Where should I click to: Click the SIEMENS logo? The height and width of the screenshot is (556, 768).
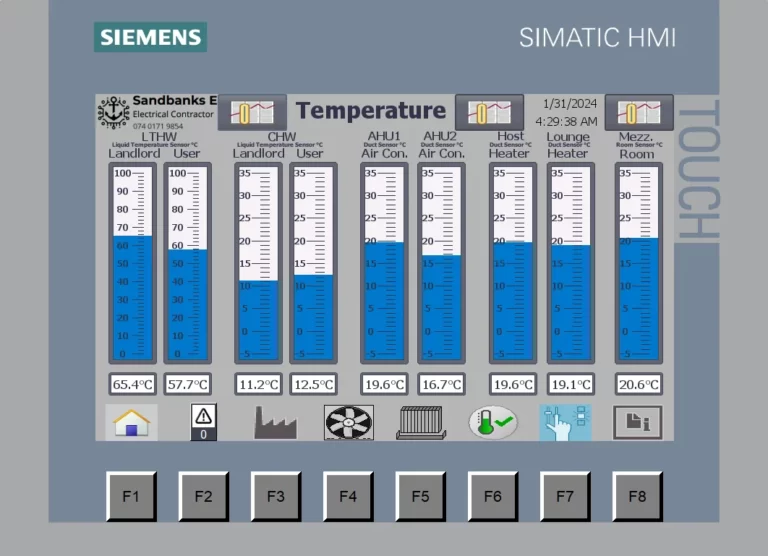click(150, 37)
